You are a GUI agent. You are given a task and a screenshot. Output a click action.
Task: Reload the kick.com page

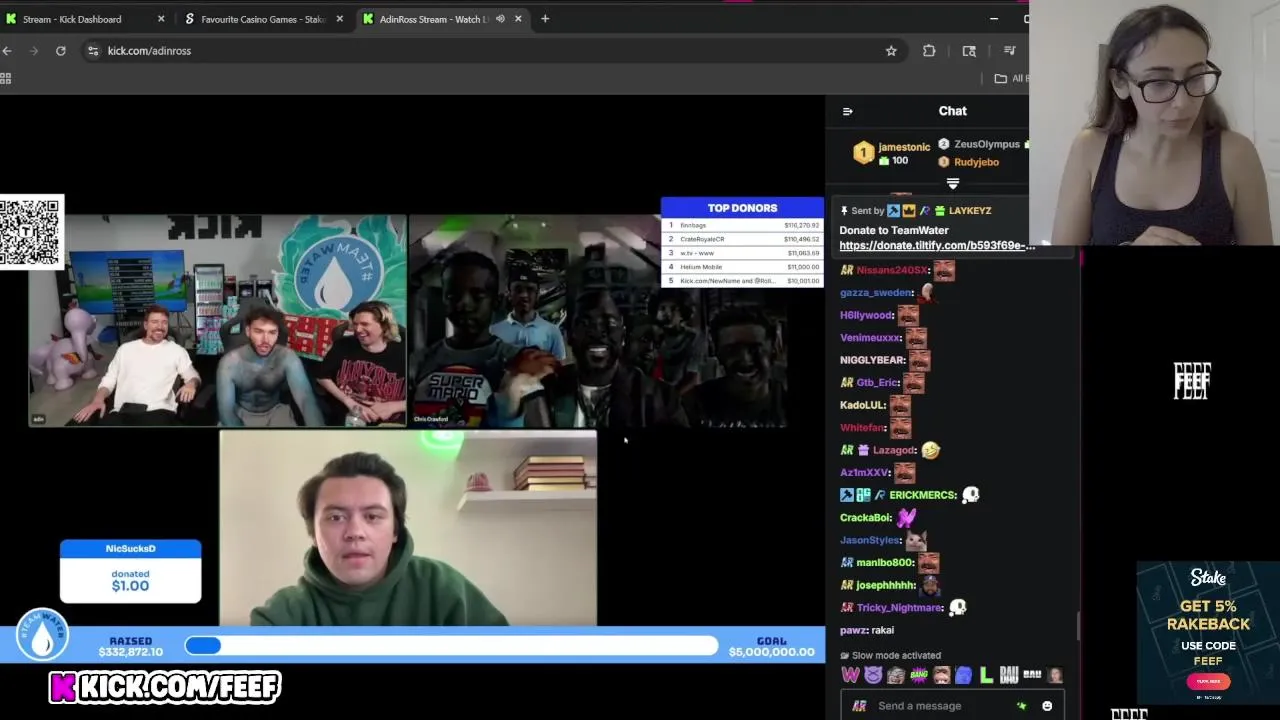tap(61, 51)
